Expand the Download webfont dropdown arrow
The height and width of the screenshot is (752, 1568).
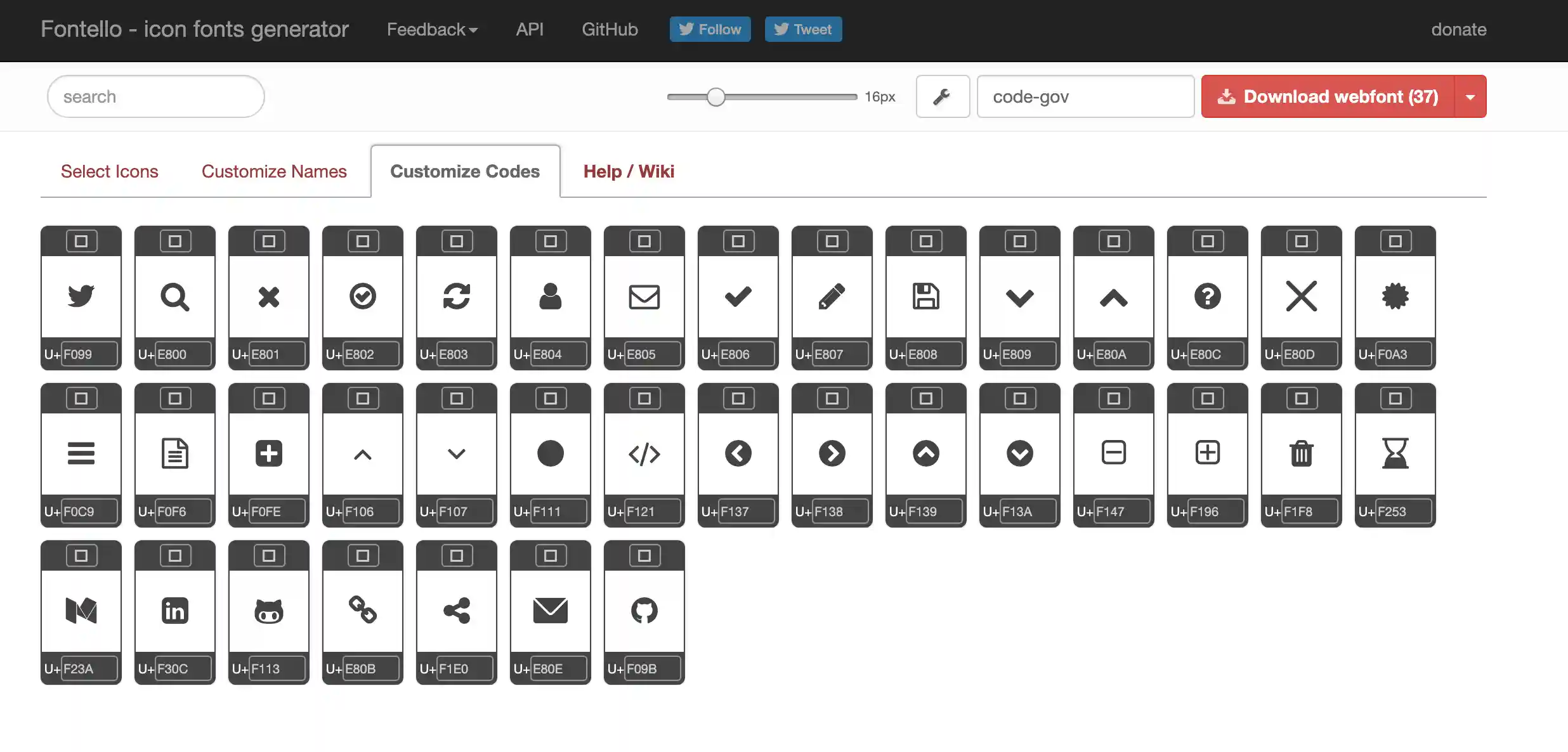click(x=1470, y=96)
